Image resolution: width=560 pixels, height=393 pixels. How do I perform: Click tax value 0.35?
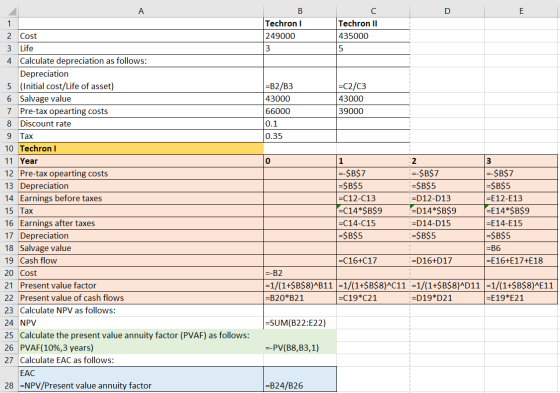point(300,136)
